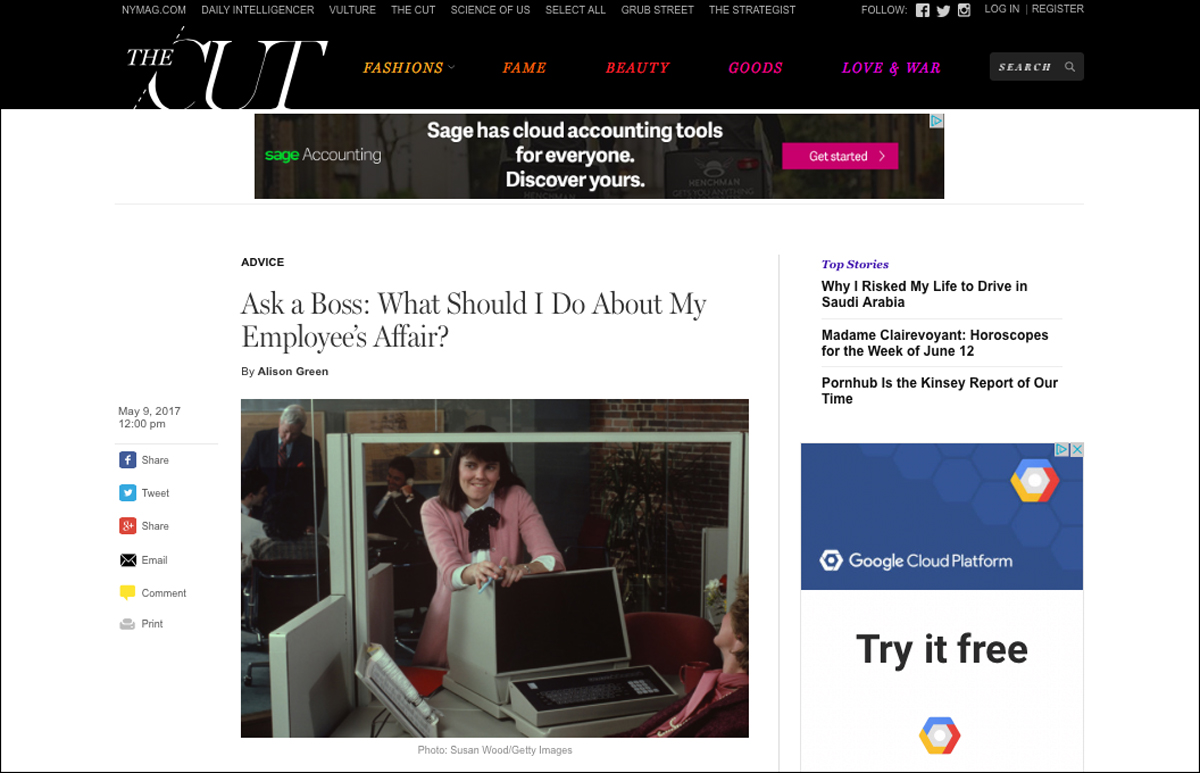Share article with Google Plus icon
The image size is (1200, 773).
point(128,526)
